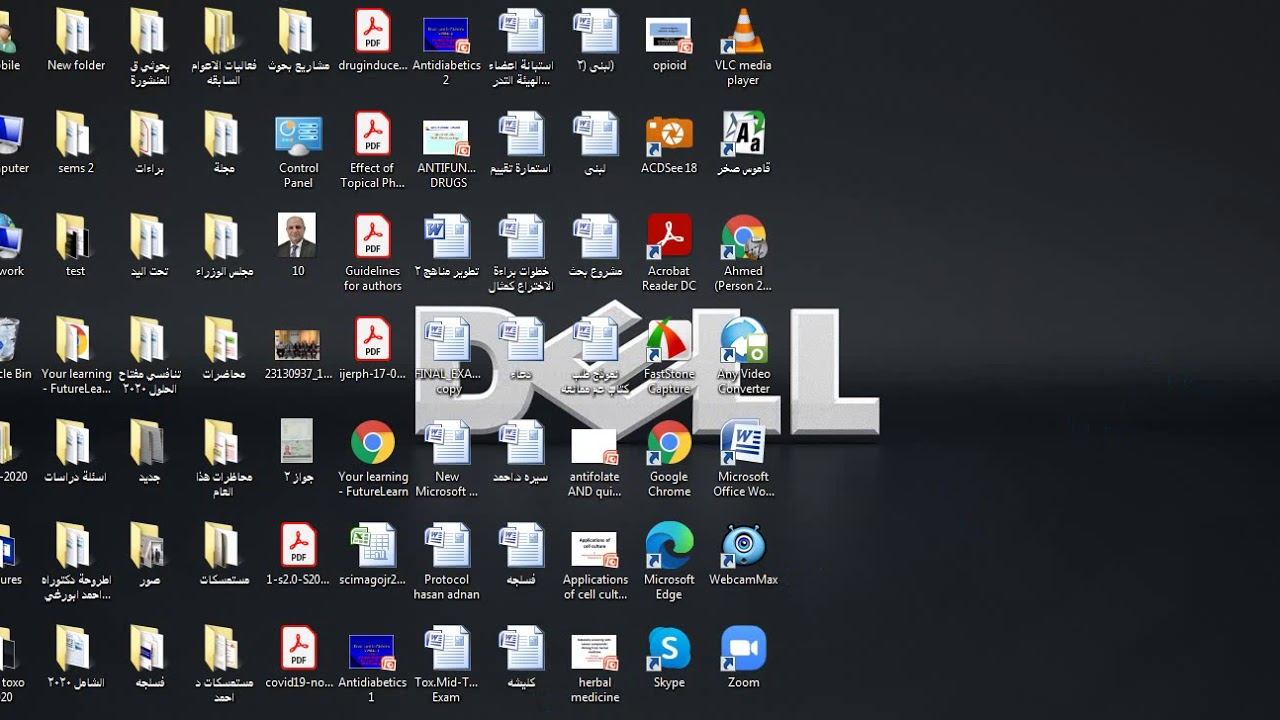
Task: Select the كليشه Word document
Action: pos(520,658)
